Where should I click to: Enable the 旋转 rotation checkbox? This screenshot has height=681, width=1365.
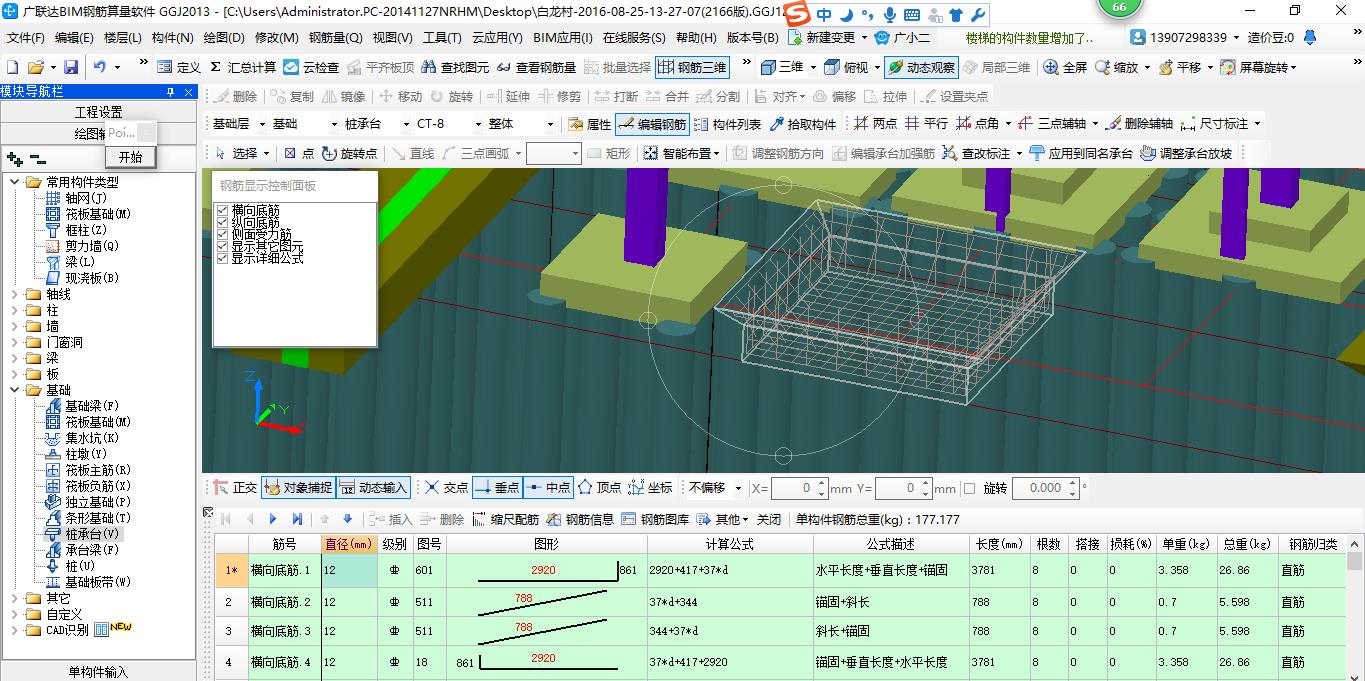pos(969,488)
